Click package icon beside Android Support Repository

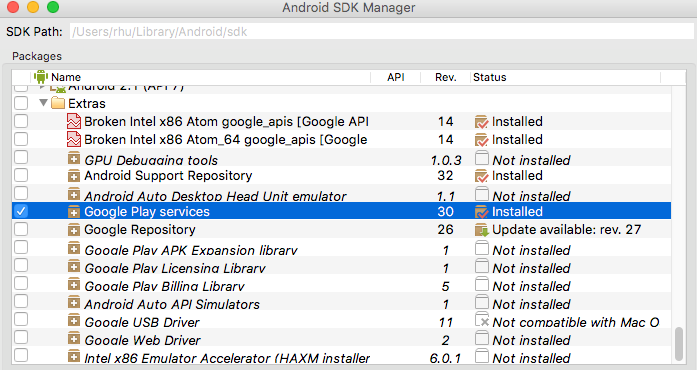tap(74, 176)
